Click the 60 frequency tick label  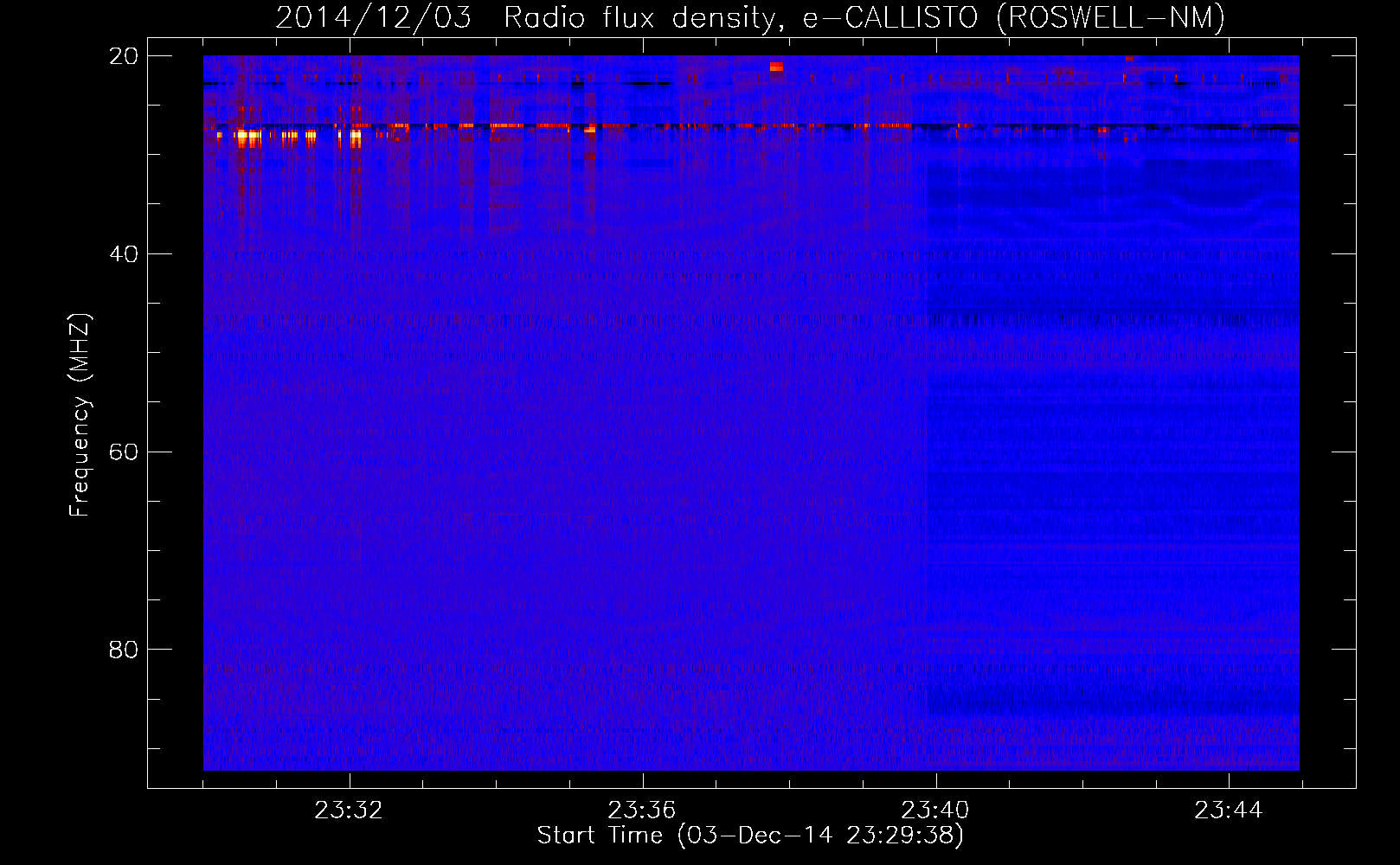pos(123,452)
